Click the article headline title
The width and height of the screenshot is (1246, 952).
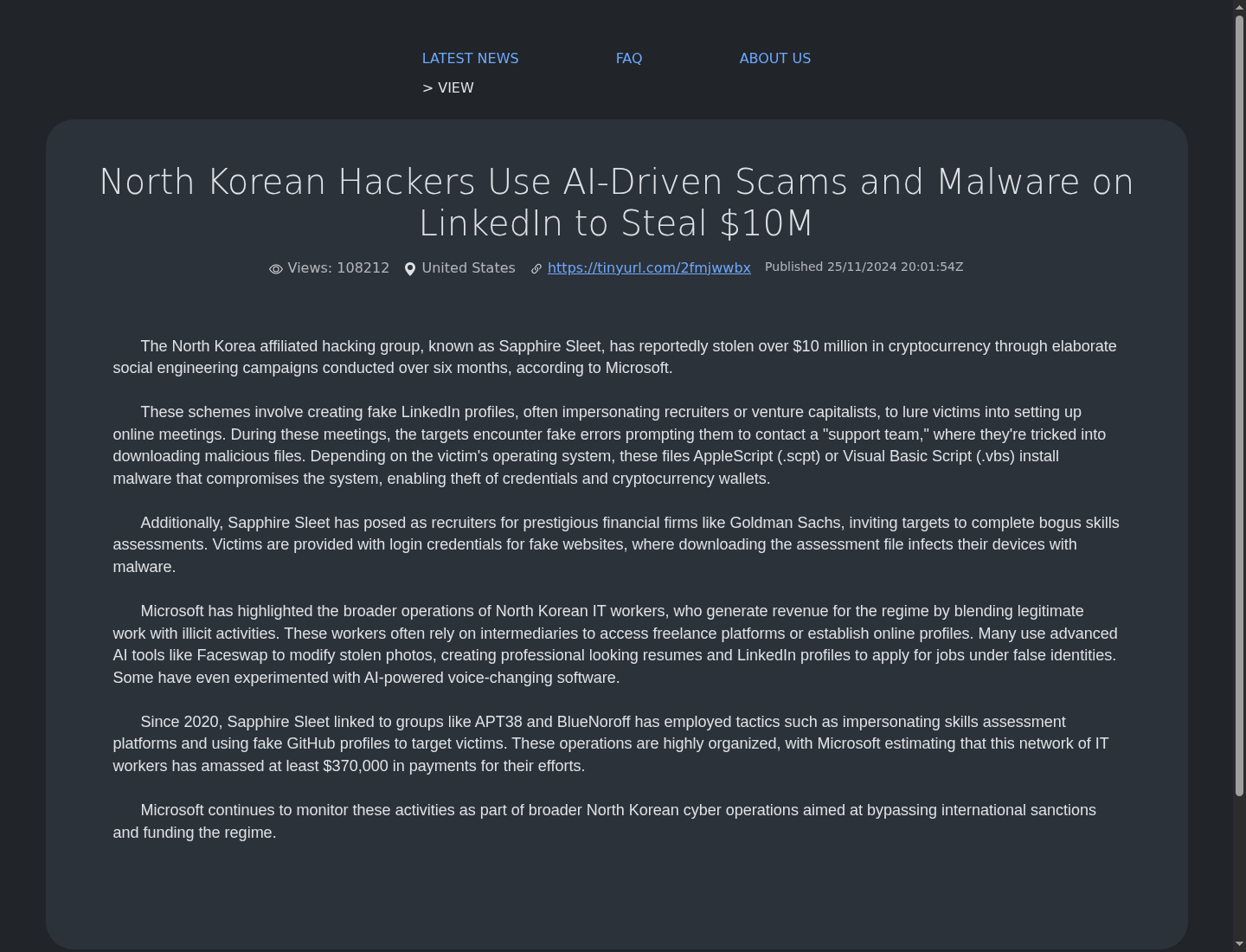click(x=617, y=203)
